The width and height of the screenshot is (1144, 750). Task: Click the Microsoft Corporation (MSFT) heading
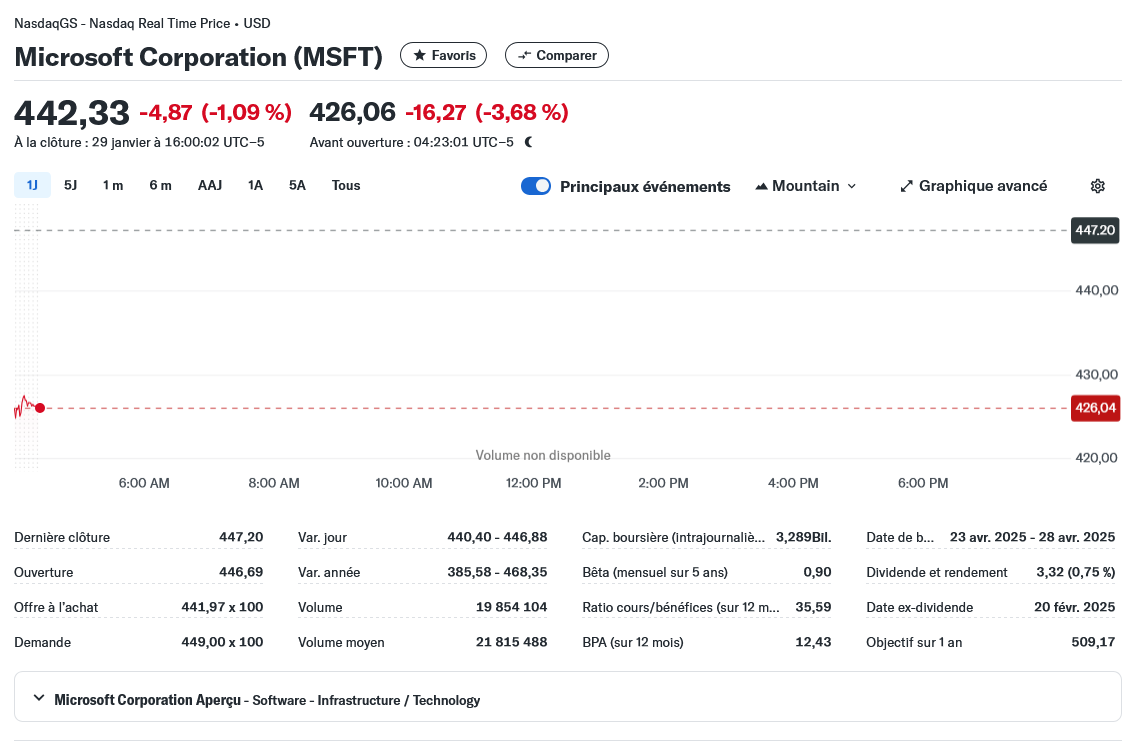pyautogui.click(x=198, y=57)
